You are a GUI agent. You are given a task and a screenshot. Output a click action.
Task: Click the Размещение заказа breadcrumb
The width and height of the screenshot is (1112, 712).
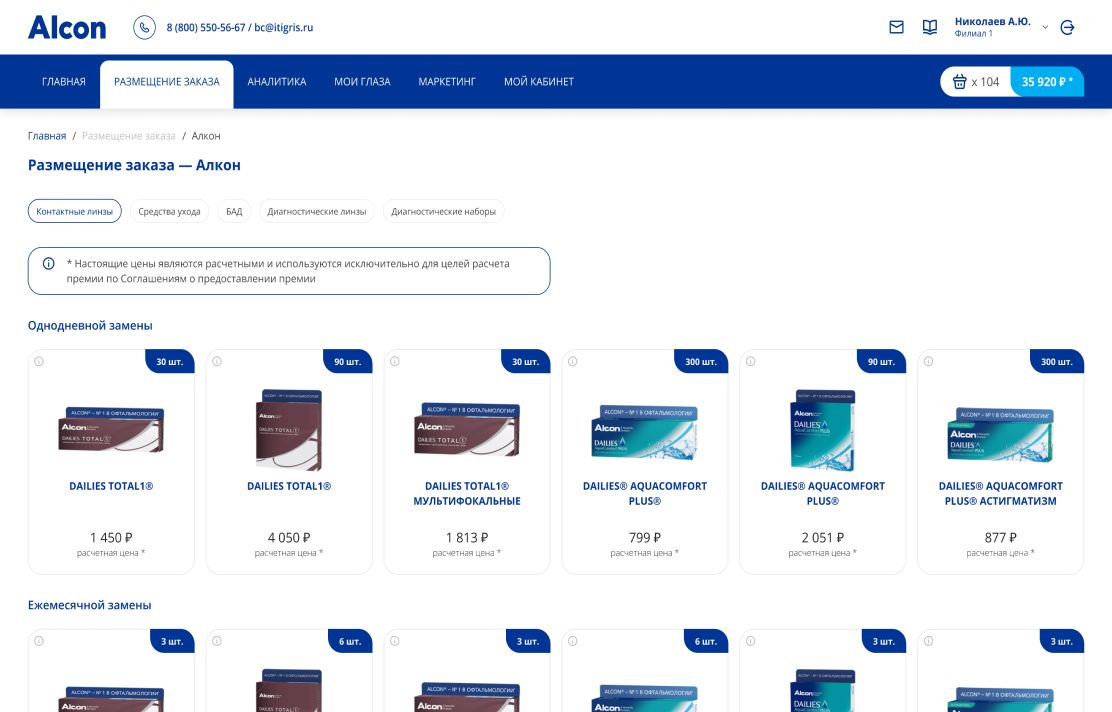click(x=128, y=135)
